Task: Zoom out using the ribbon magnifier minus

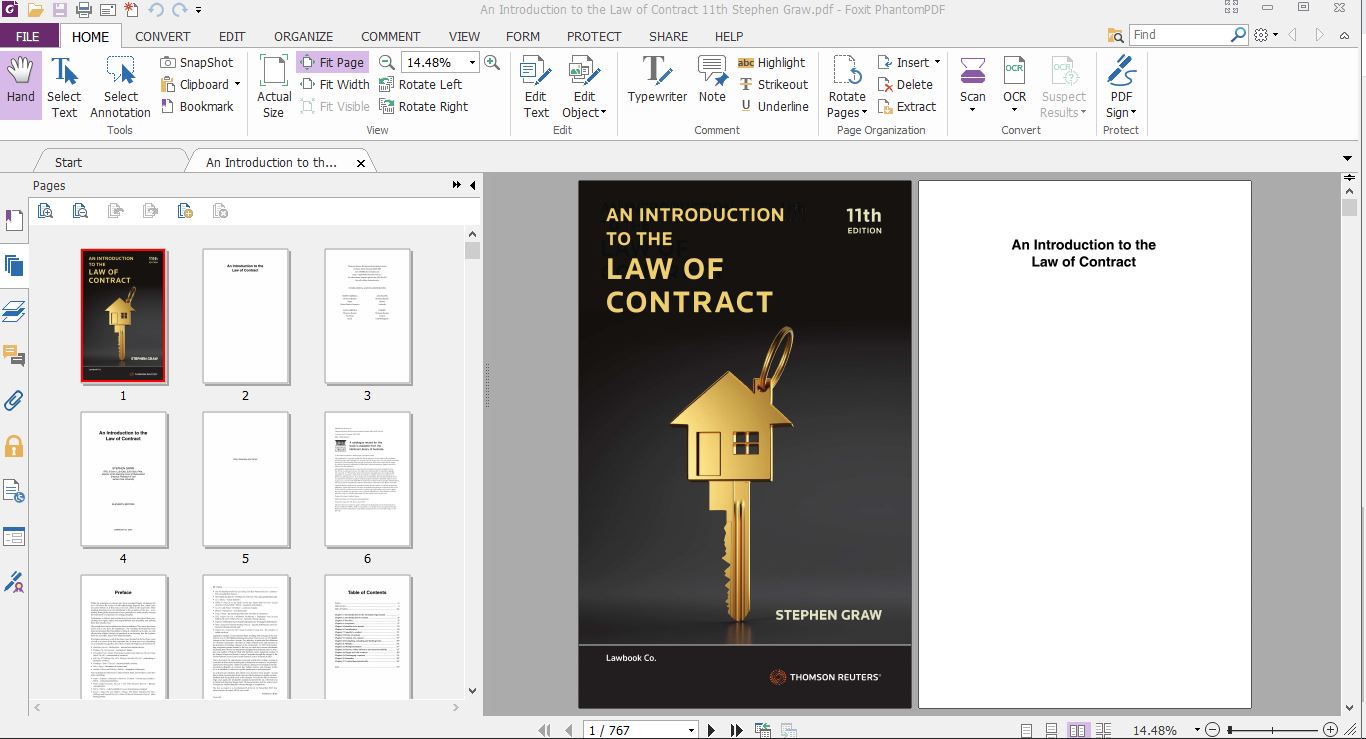Action: pyautogui.click(x=386, y=62)
